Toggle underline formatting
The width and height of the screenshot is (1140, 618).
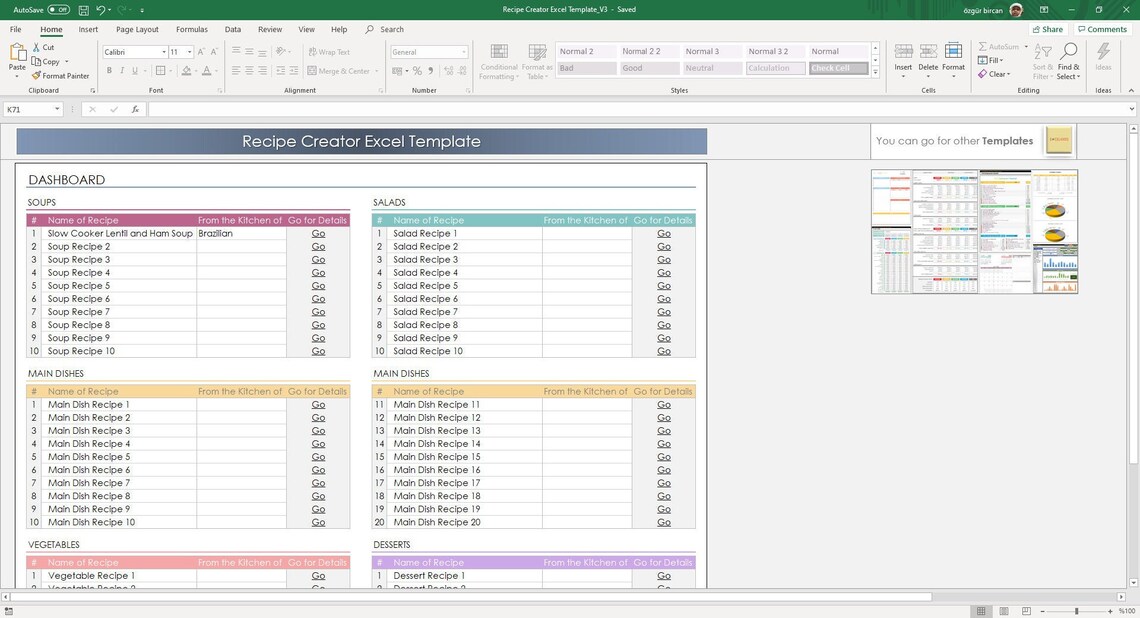pos(135,71)
